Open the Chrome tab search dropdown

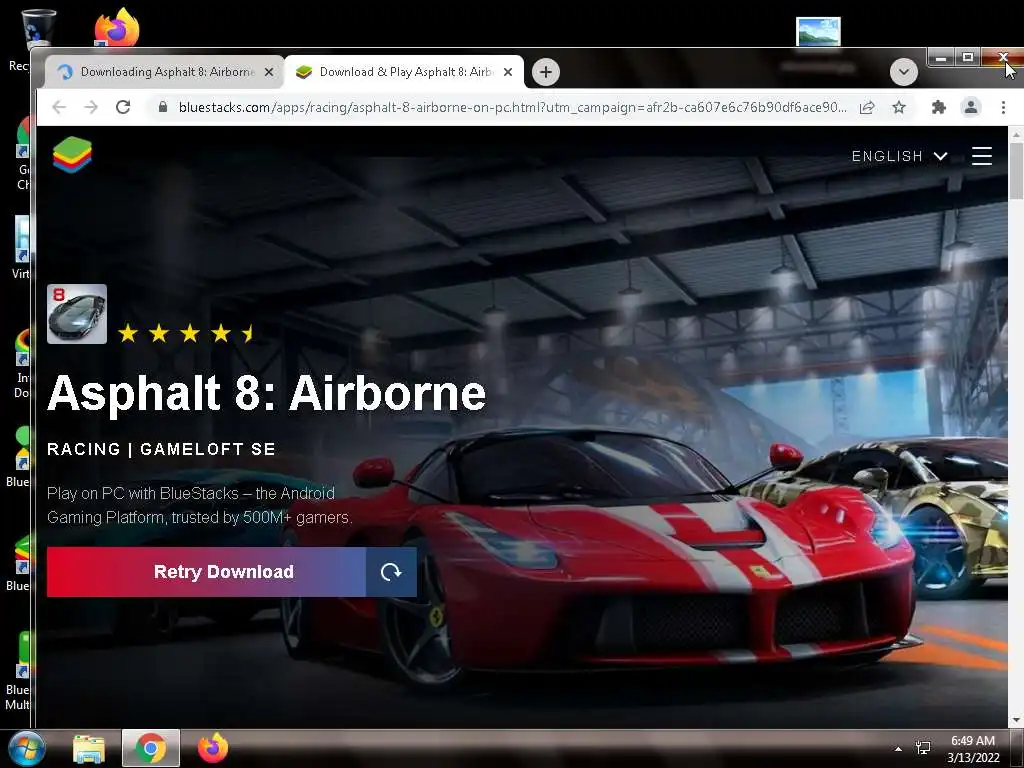(x=904, y=72)
